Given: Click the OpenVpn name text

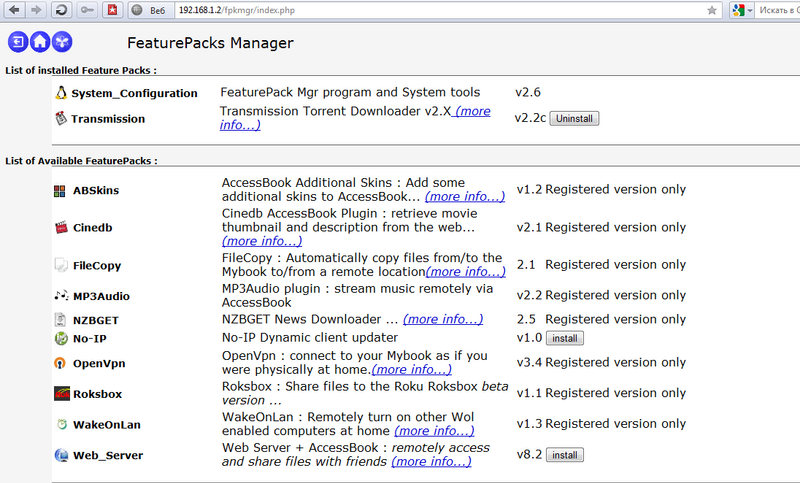Looking at the screenshot, I should point(99,364).
